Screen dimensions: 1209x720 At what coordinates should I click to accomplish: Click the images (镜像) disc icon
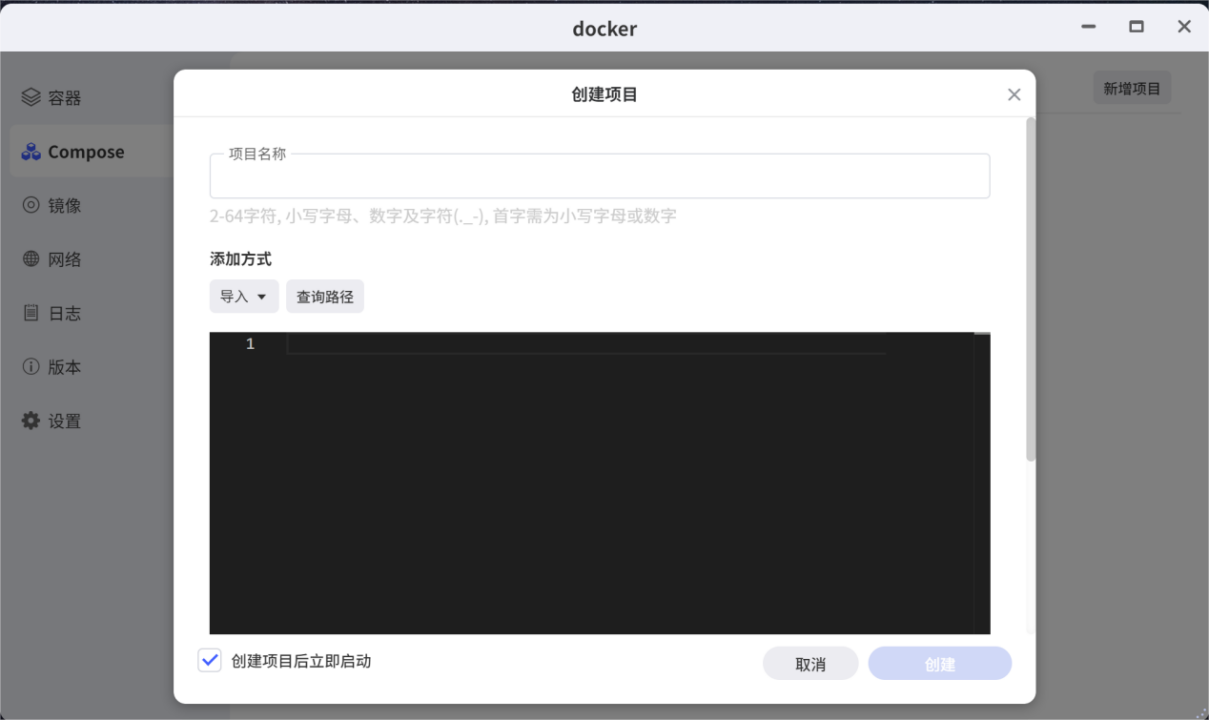[x=31, y=205]
